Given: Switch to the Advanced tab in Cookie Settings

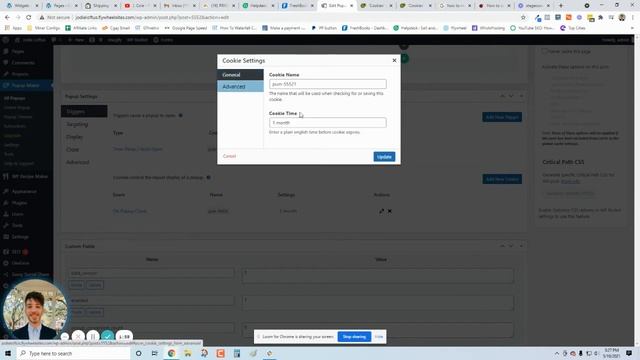Looking at the screenshot, I should click(x=240, y=87).
